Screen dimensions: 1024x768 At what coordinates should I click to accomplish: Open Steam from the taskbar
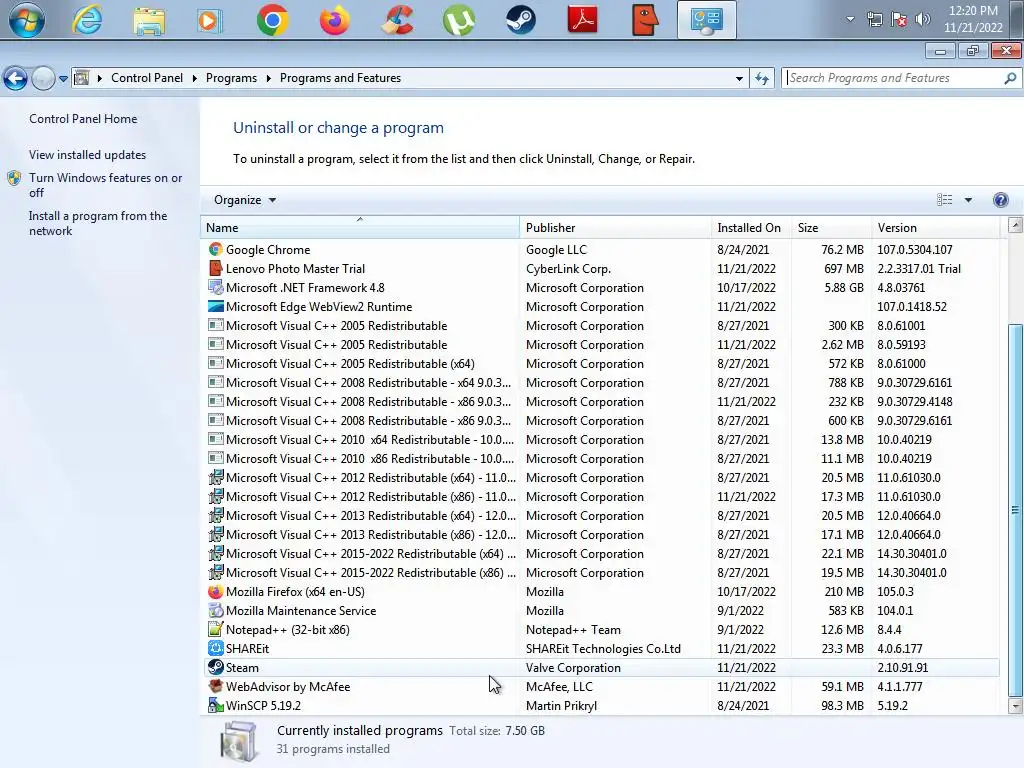pos(520,20)
